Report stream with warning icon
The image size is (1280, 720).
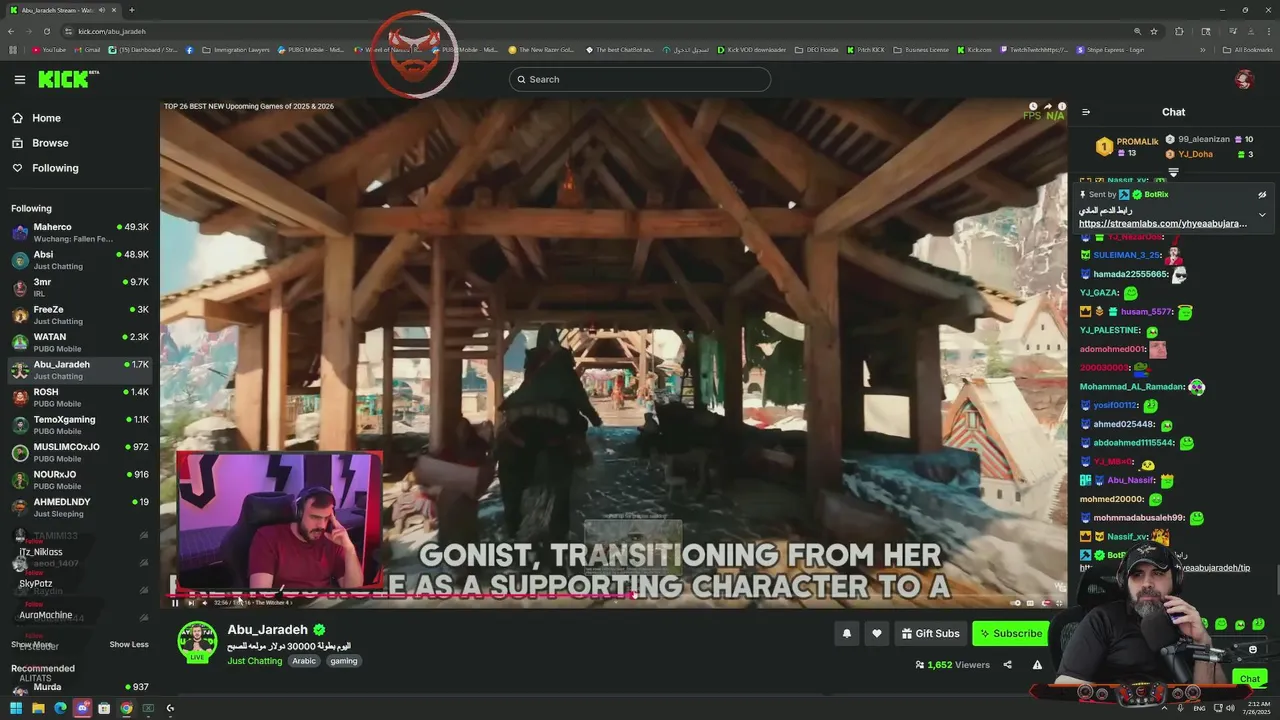[x=1037, y=665]
